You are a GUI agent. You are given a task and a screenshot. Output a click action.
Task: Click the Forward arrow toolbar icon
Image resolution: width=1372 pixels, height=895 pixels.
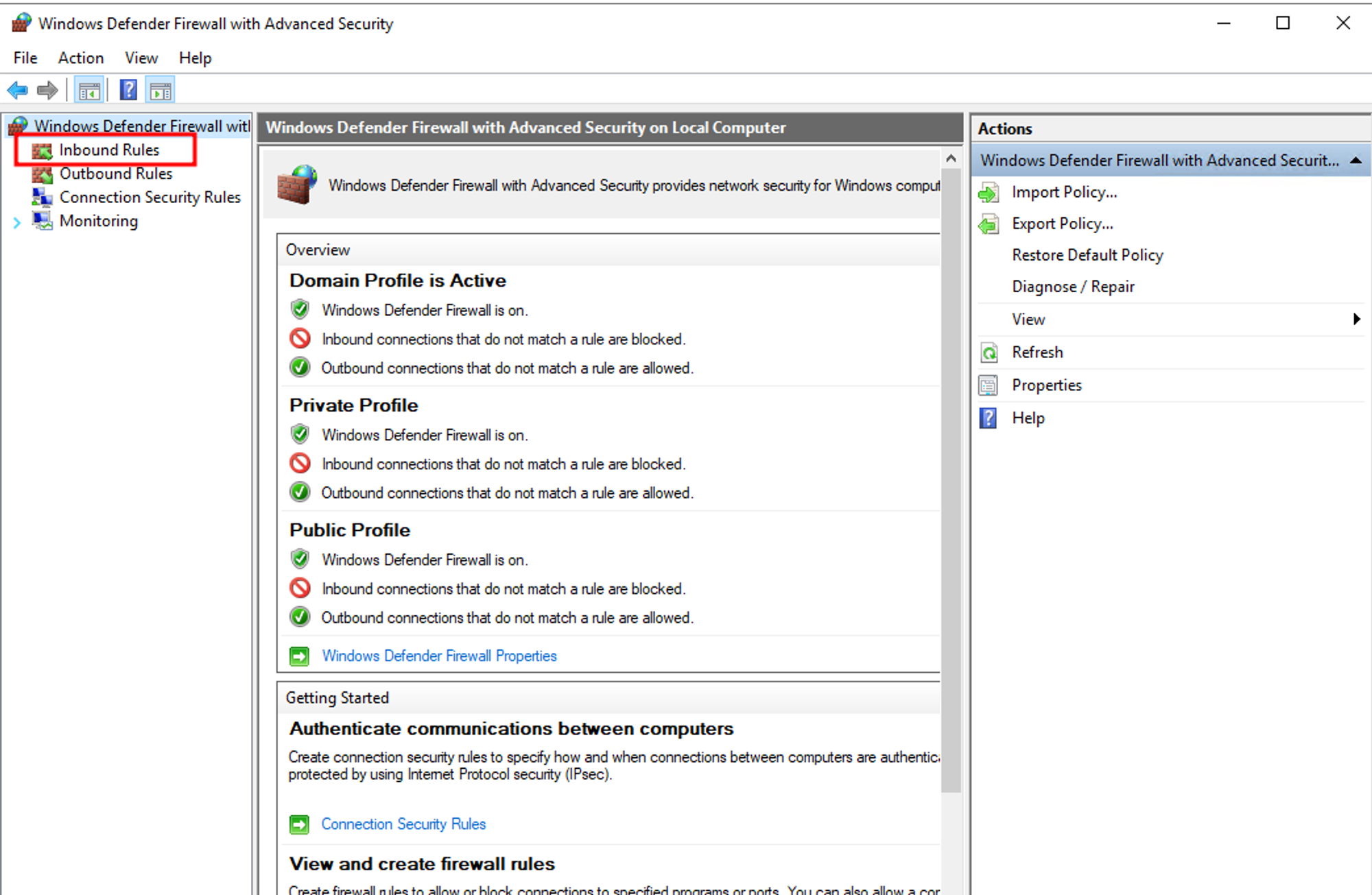point(47,90)
